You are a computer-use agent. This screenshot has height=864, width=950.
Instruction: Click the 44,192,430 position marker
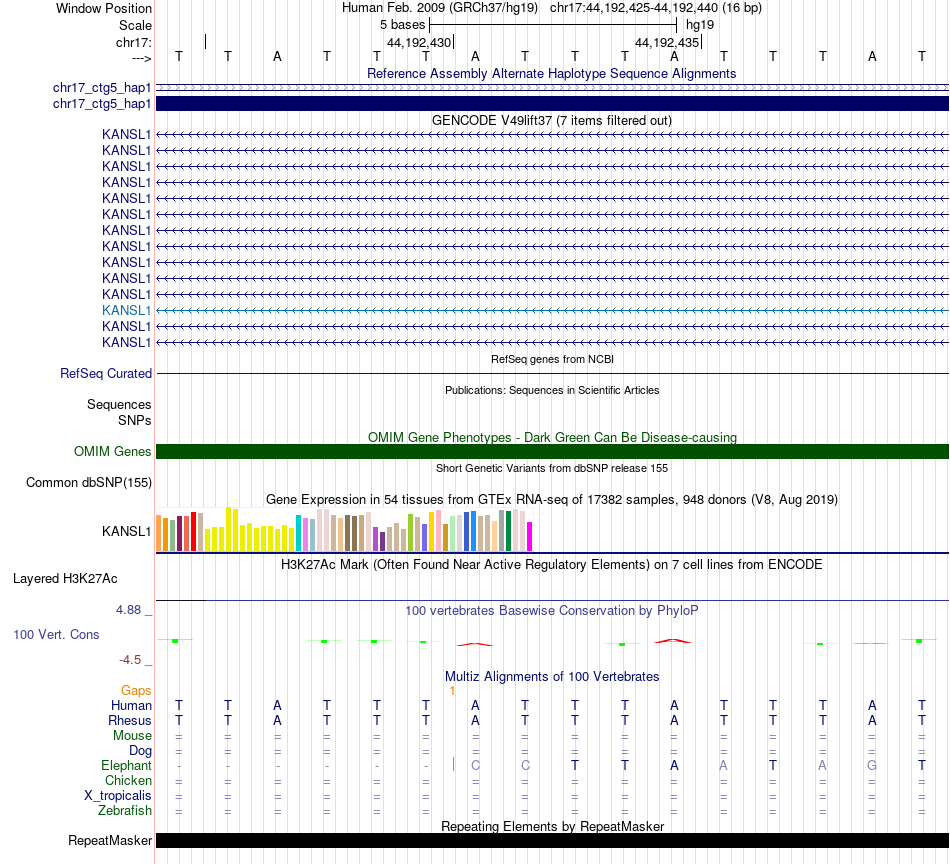coord(419,42)
